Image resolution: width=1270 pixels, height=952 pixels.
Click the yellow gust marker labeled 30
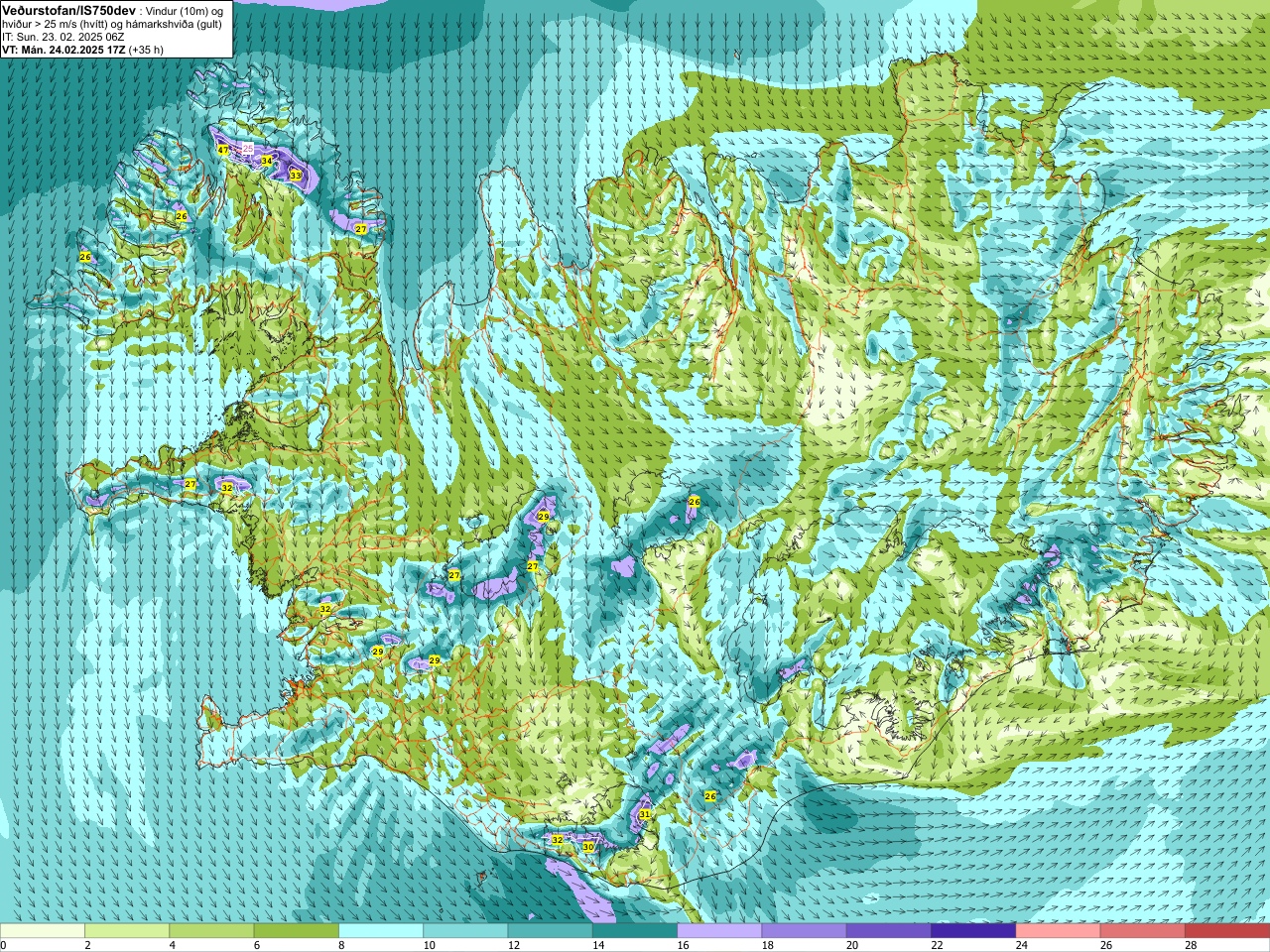coord(587,847)
